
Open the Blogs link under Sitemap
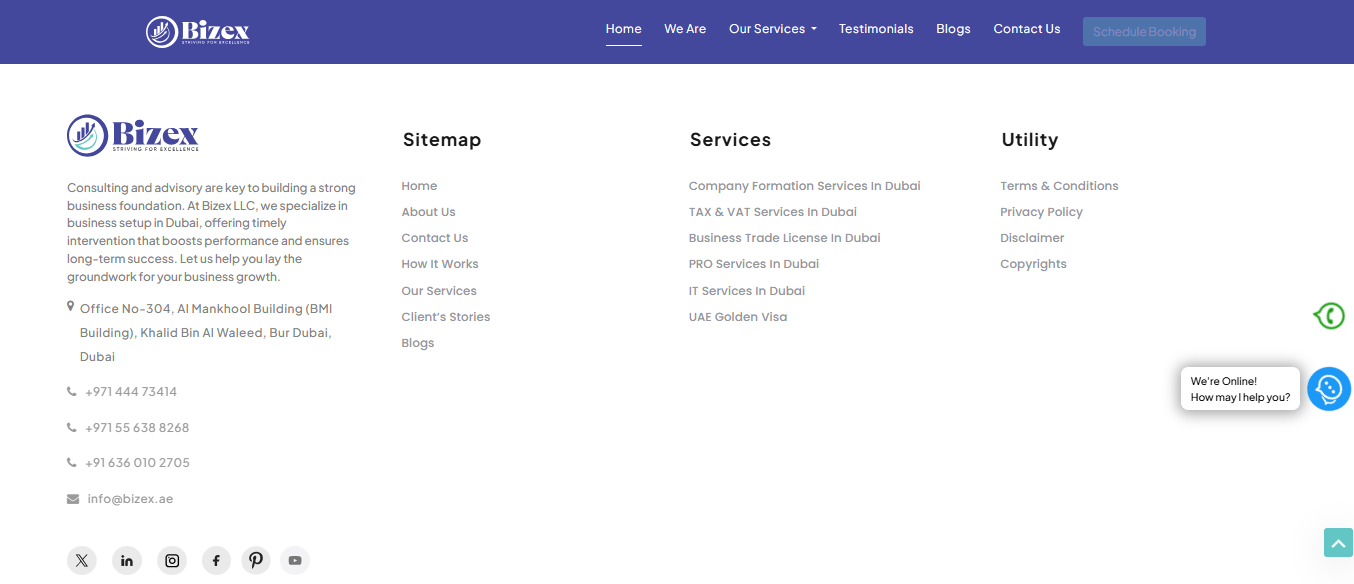click(418, 343)
